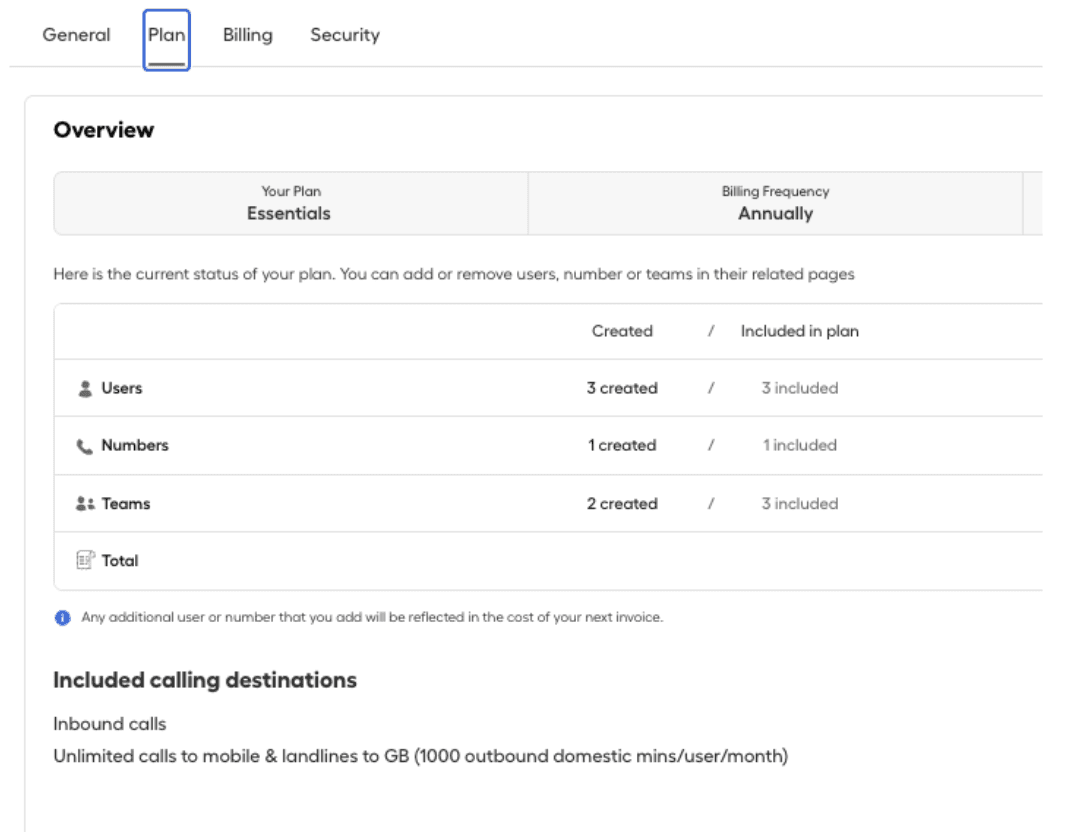Click the Included in plan column header
The image size is (1086, 840).
click(x=799, y=331)
